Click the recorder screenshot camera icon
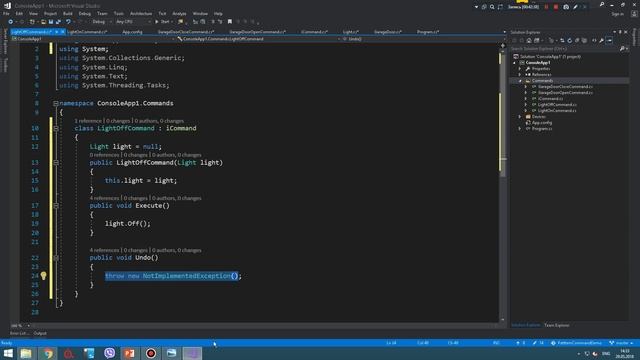The image size is (640, 360). coord(566,7)
